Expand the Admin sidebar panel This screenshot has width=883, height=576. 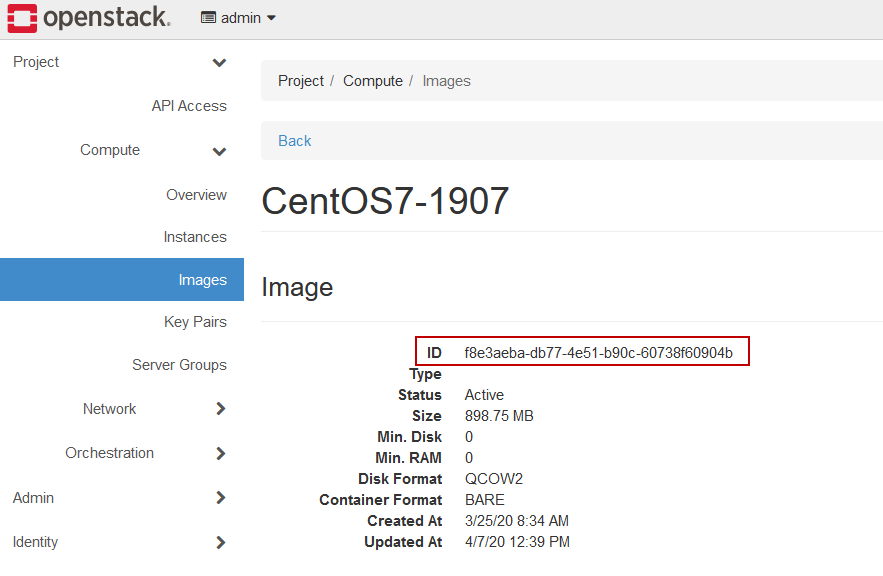pyautogui.click(x=220, y=498)
